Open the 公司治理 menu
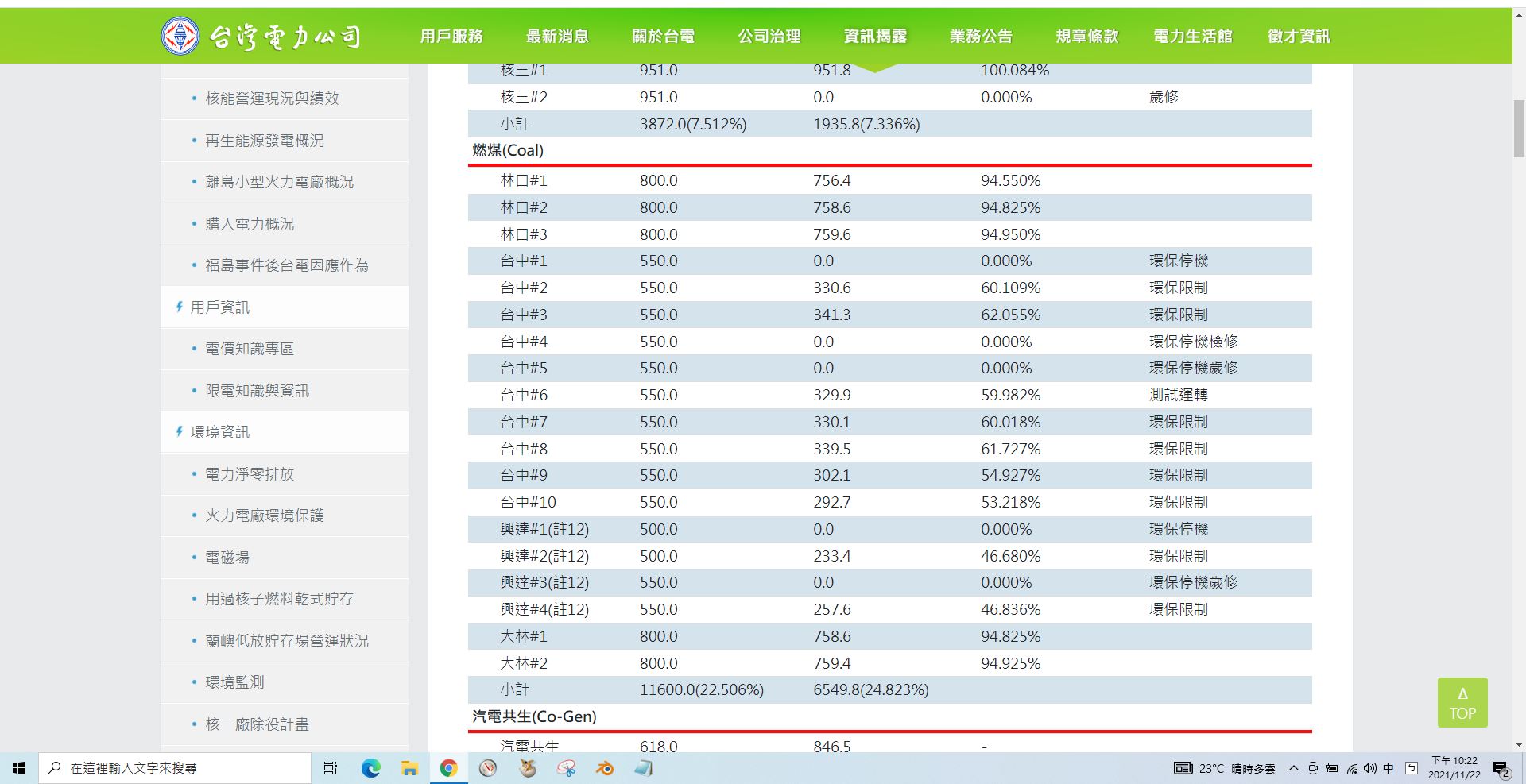 coord(769,36)
